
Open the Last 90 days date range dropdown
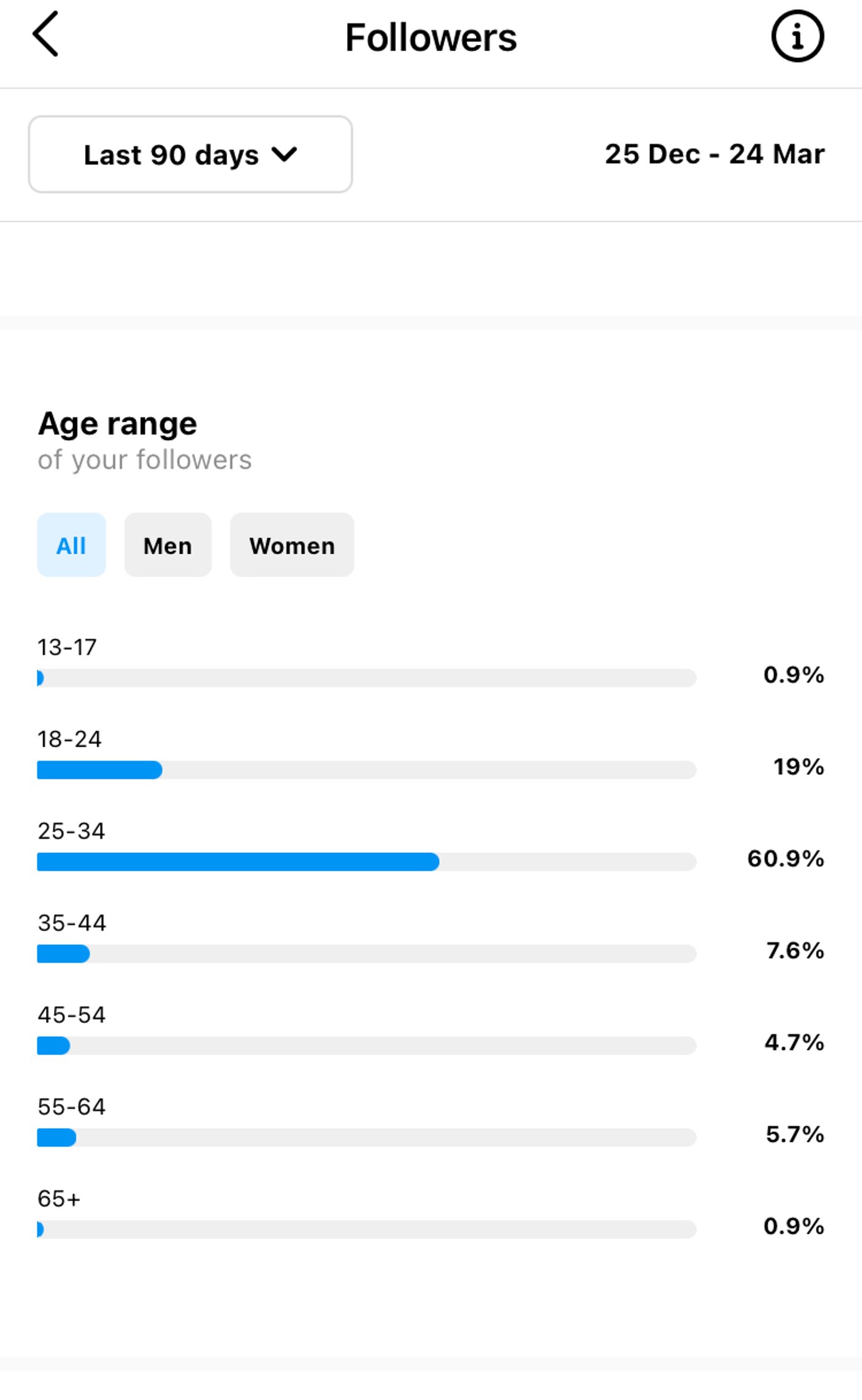189,154
